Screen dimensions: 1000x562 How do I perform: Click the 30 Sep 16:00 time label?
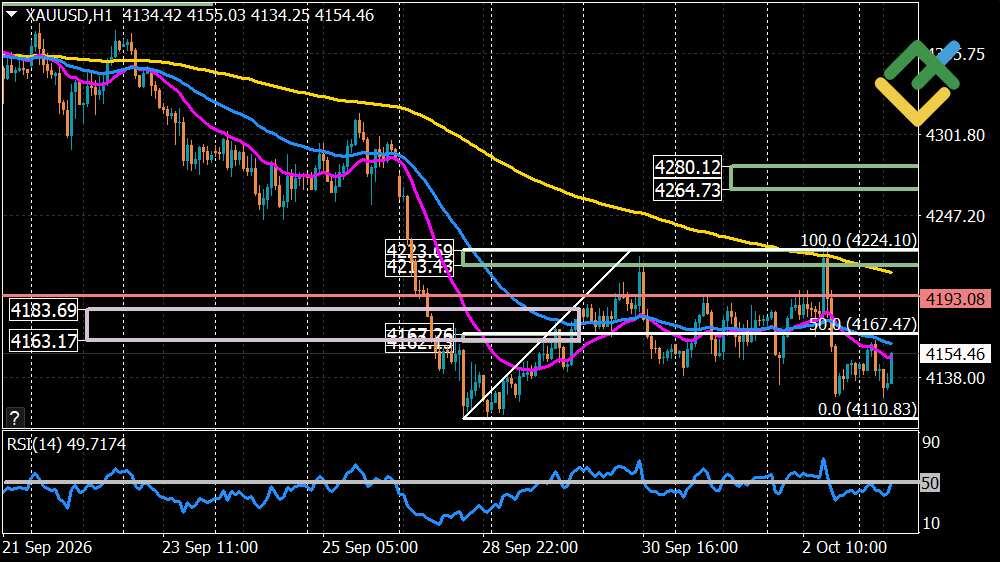coord(690,547)
